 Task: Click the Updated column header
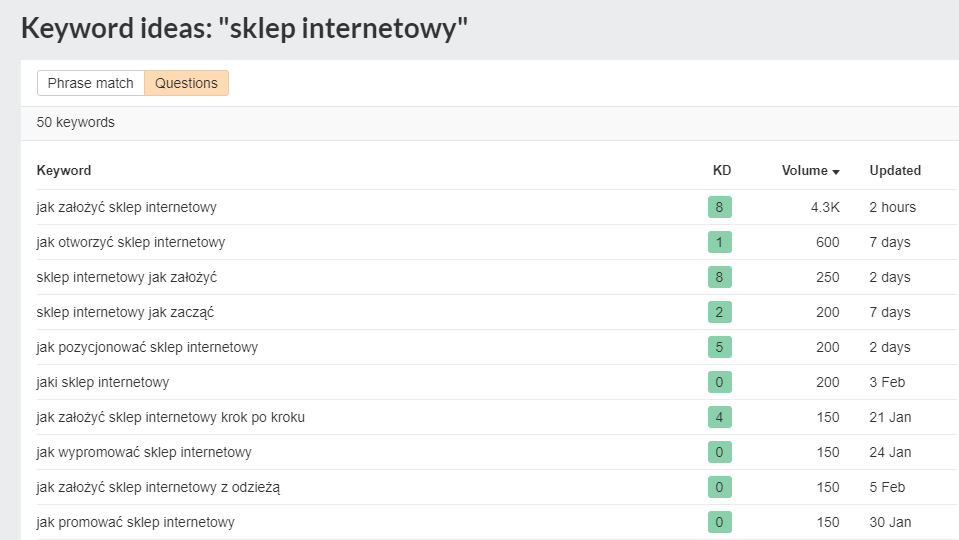coord(895,171)
